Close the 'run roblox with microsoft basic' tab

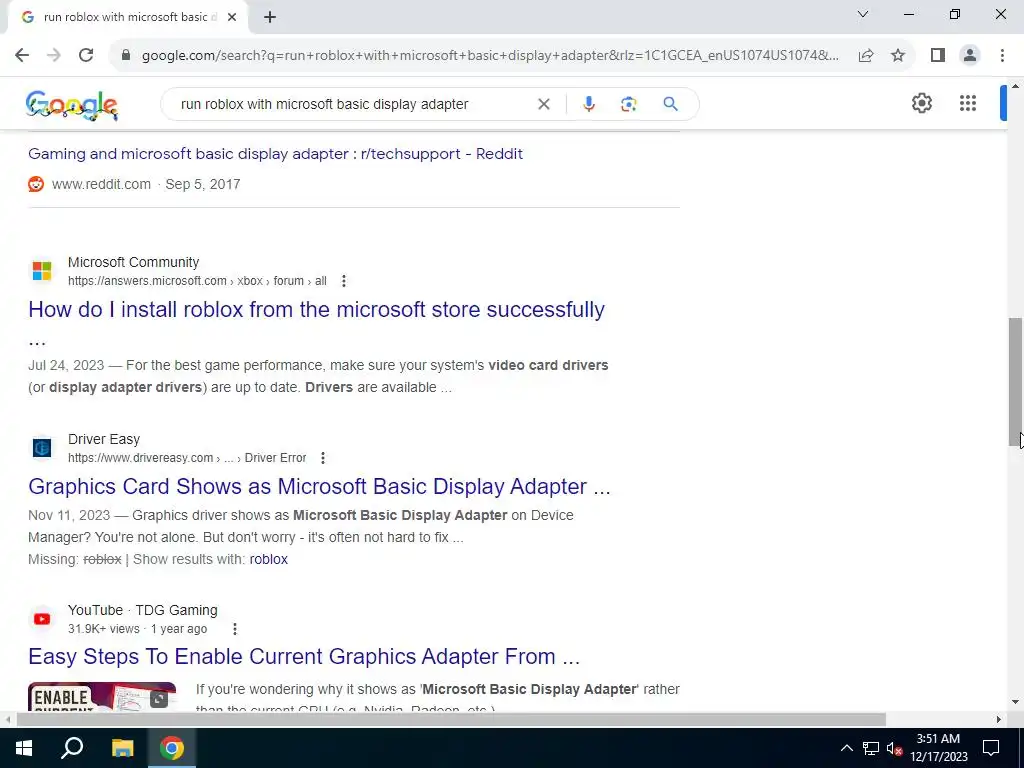click(232, 18)
